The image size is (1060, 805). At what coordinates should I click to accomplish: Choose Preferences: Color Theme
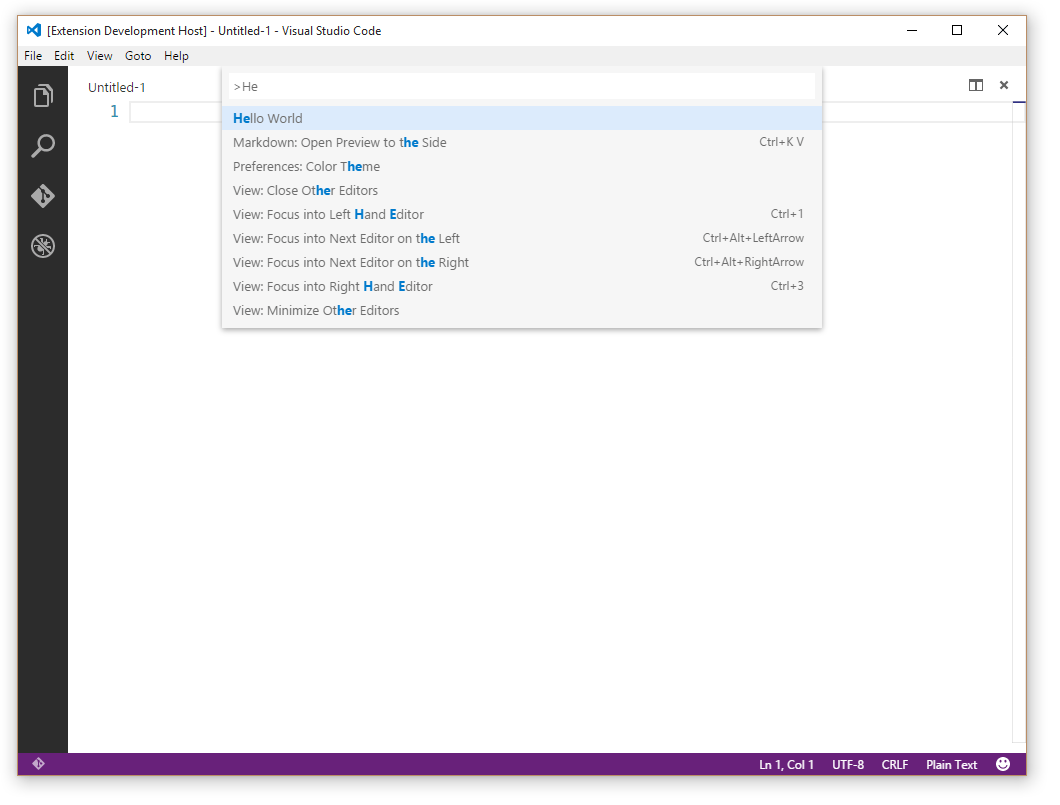(307, 166)
